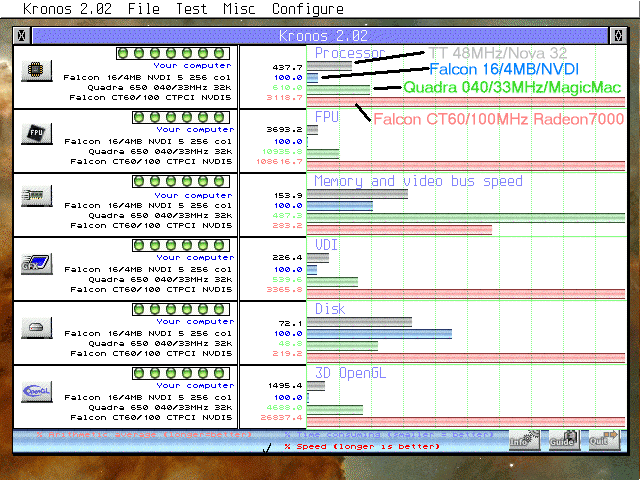
Task: Click Falcon CT60/100 CTPCI label in OpenGL row
Action: click(x=151, y=418)
